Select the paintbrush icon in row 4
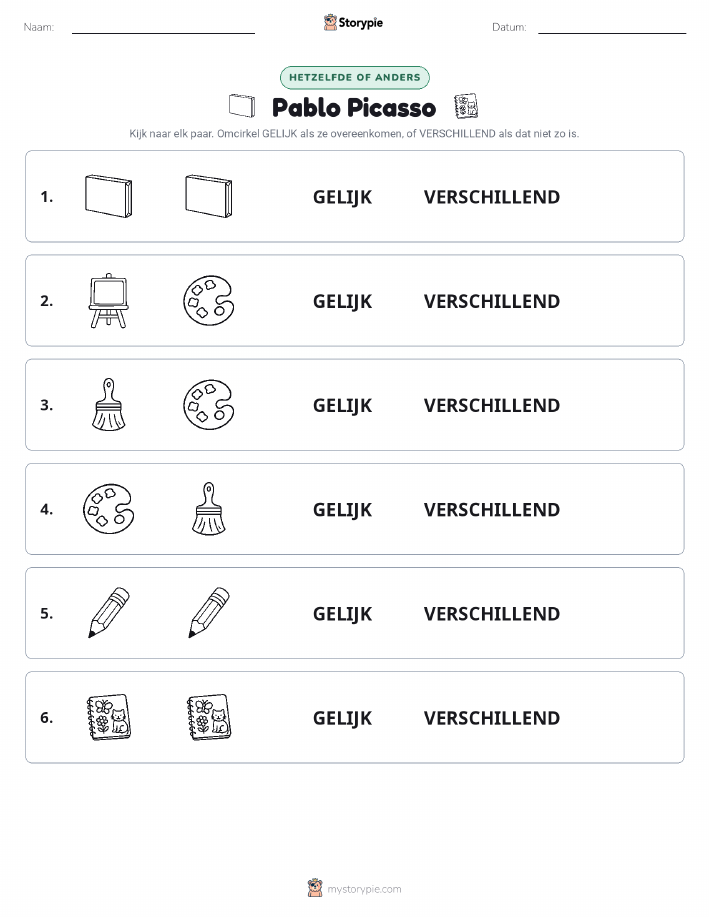Screen dimensions: 709x917 click(209, 509)
